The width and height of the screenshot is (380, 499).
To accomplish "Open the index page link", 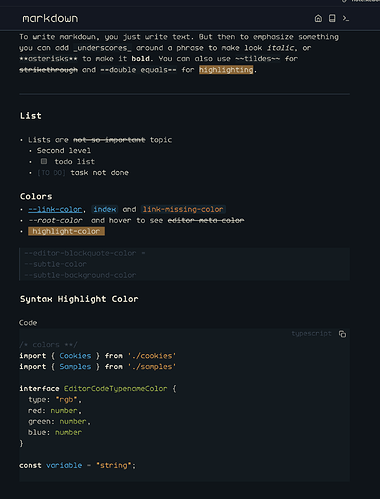I will 105,209.
